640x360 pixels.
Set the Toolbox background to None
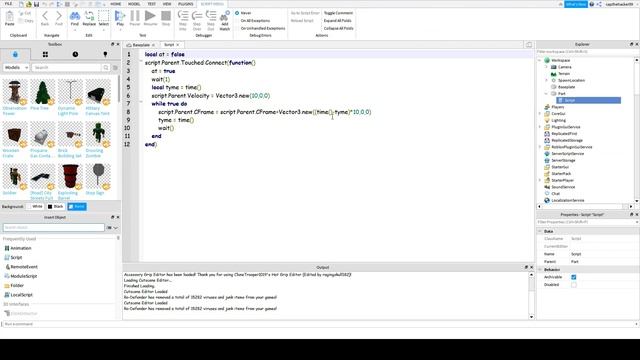coord(77,207)
